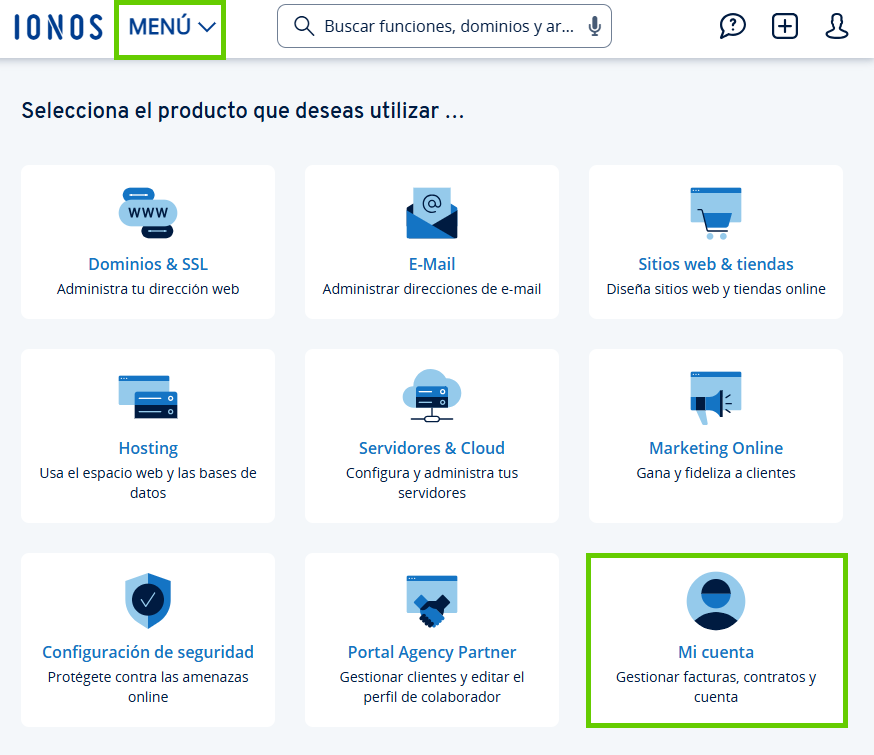This screenshot has height=755, width=874.
Task: Click the search magnifier icon
Action: click(304, 26)
